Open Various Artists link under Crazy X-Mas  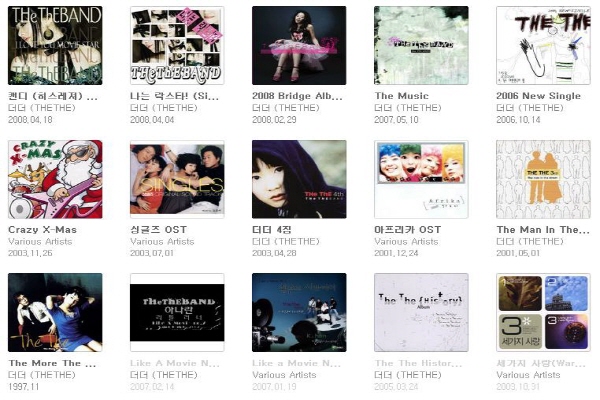(40, 242)
